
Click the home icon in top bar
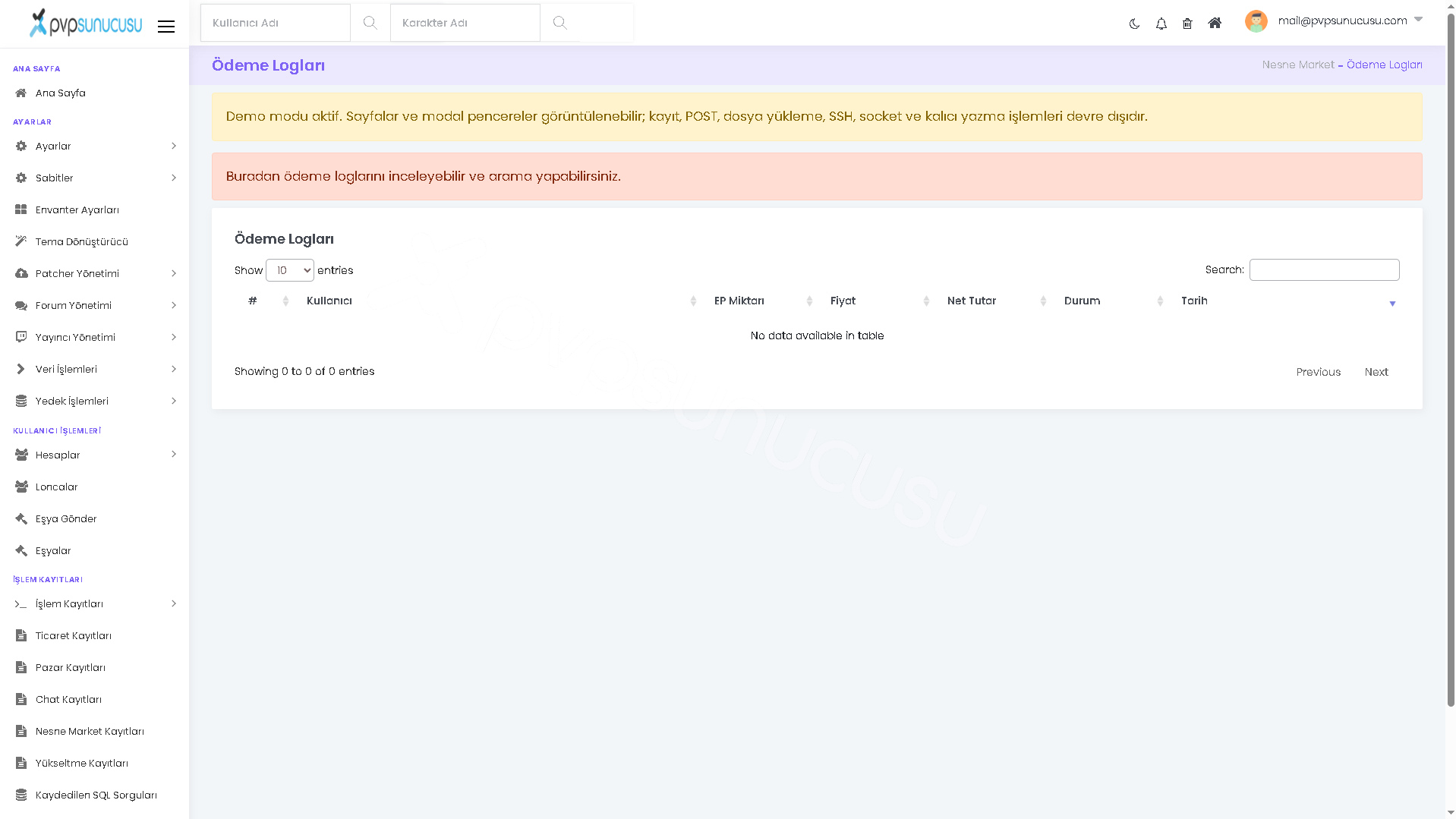pos(1215,23)
